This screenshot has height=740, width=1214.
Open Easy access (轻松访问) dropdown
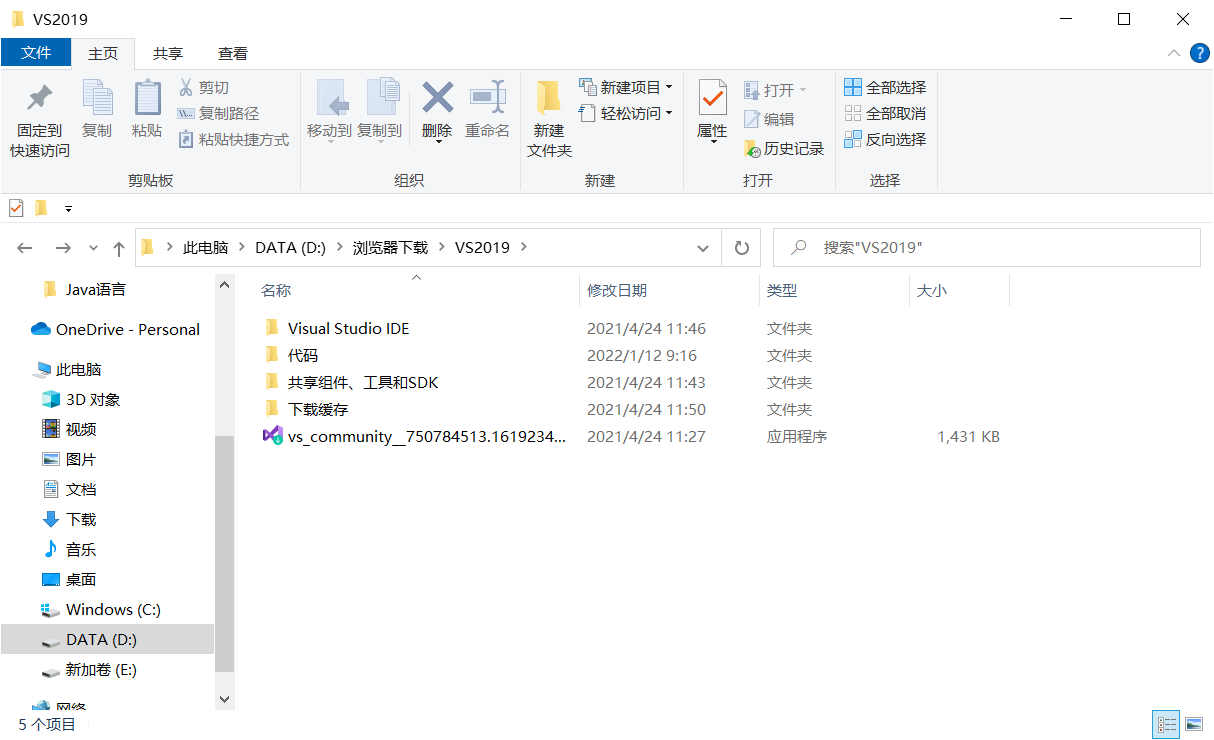coord(626,114)
